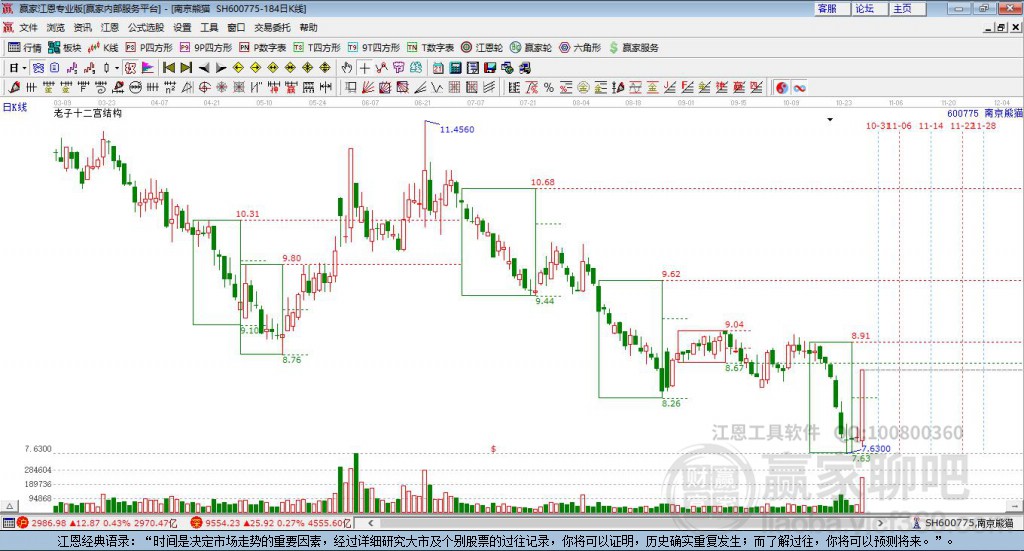This screenshot has height=551, width=1024.
Task: Toggle the pressed 权 adjustment button
Action: click(130, 68)
